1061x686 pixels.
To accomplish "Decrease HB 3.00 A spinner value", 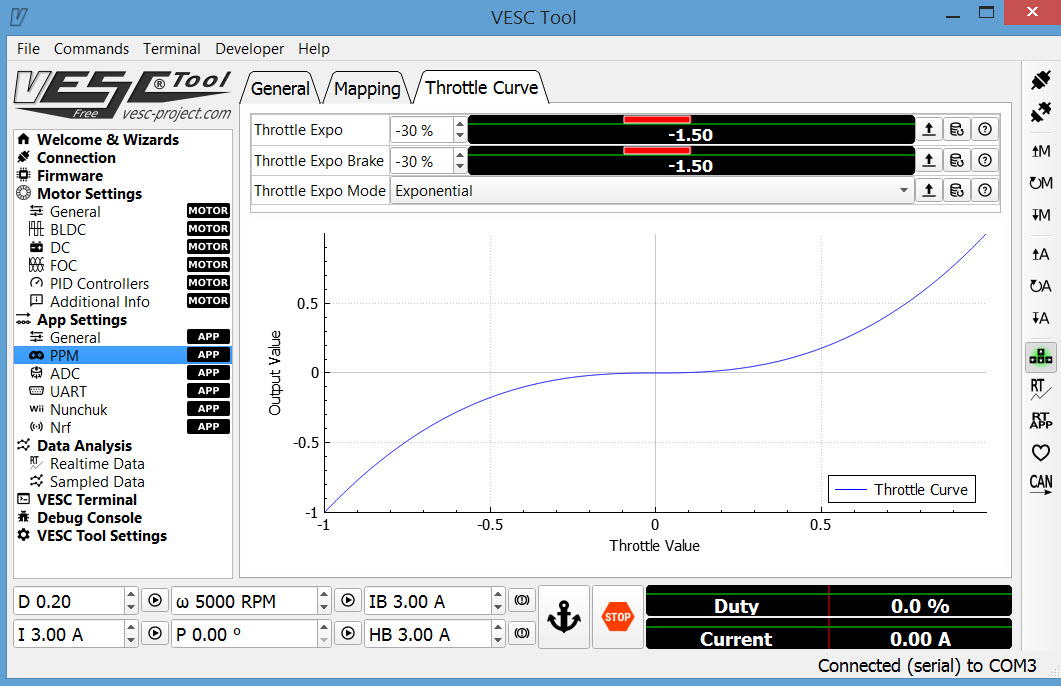I will tap(499, 640).
